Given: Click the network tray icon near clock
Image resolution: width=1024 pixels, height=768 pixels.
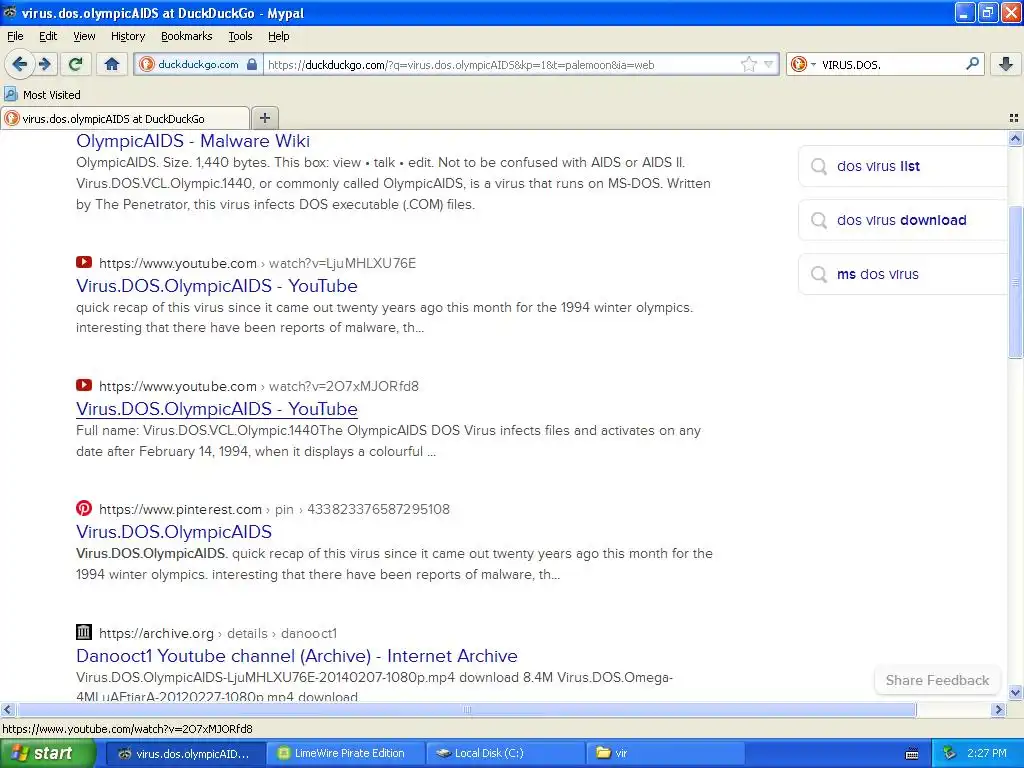Looking at the screenshot, I should tap(950, 753).
